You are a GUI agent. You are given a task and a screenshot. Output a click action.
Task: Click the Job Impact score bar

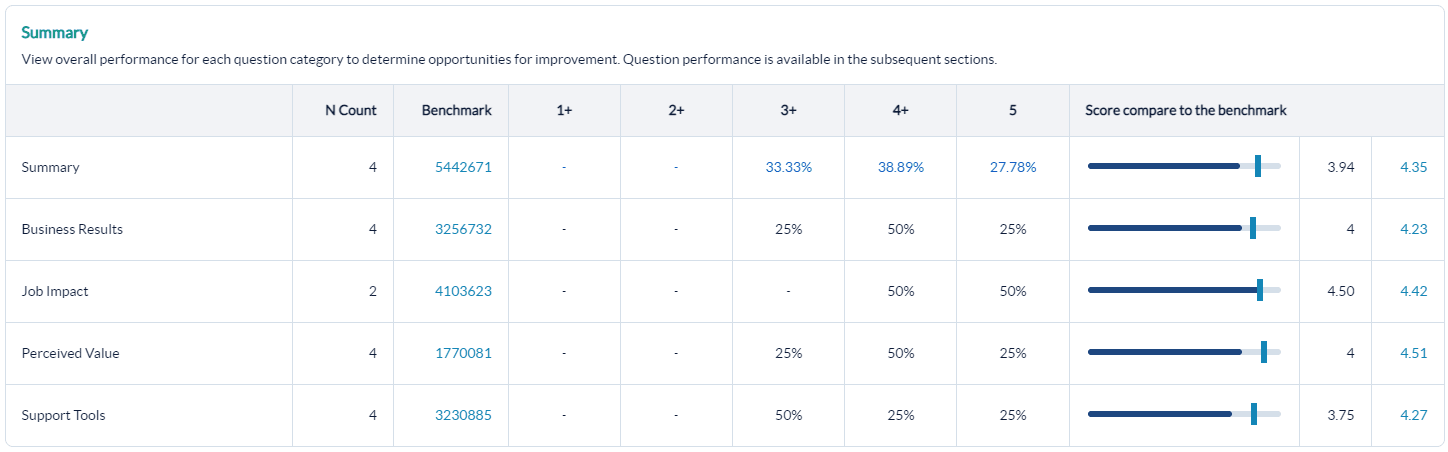click(1183, 291)
